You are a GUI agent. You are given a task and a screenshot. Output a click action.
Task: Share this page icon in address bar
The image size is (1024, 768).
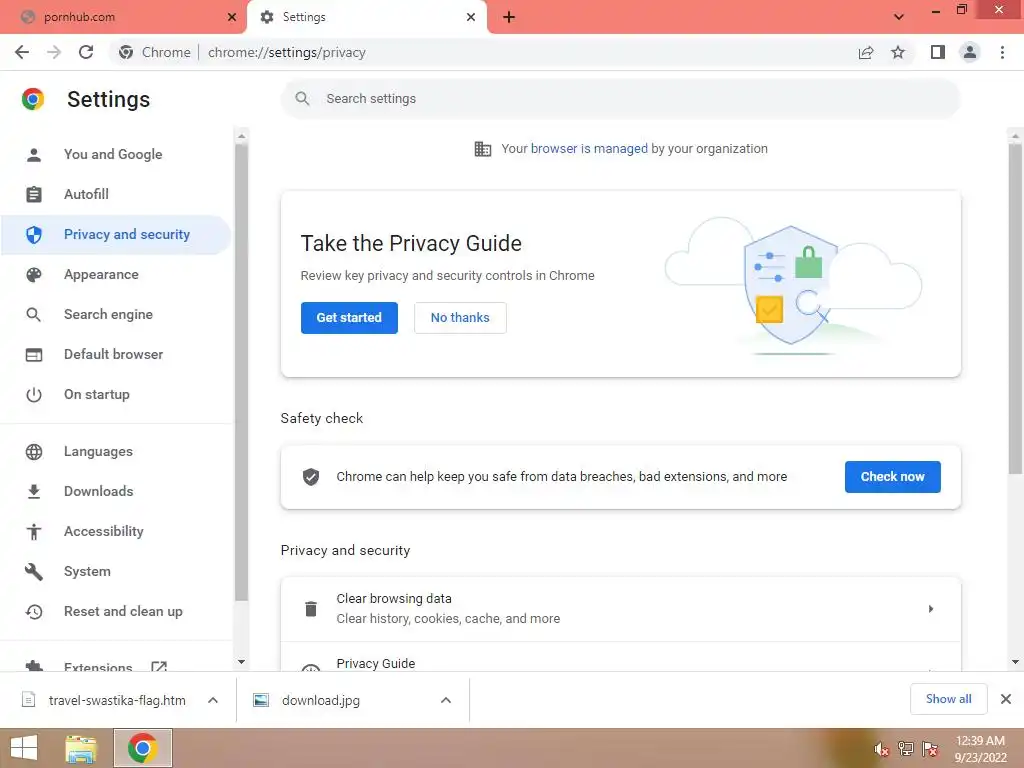coord(866,52)
